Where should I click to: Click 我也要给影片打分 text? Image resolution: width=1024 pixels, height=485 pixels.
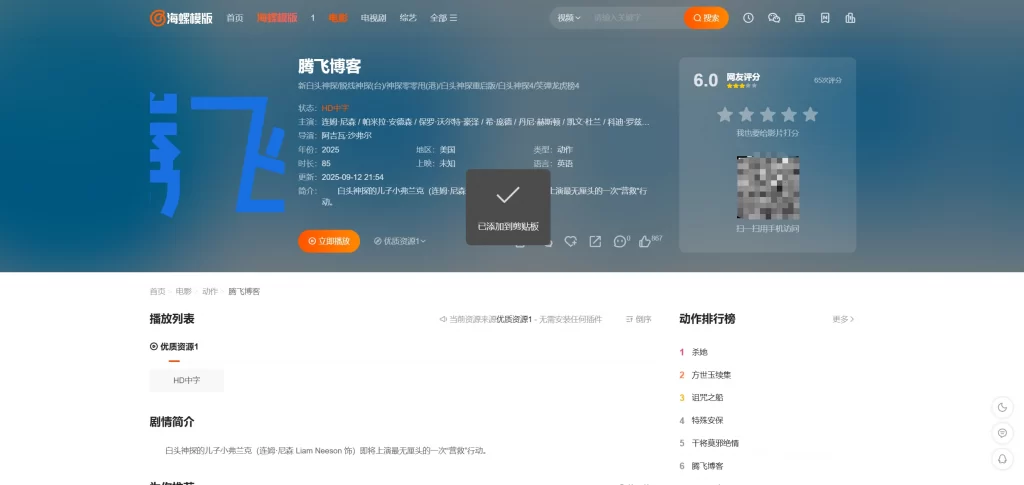pos(768,133)
